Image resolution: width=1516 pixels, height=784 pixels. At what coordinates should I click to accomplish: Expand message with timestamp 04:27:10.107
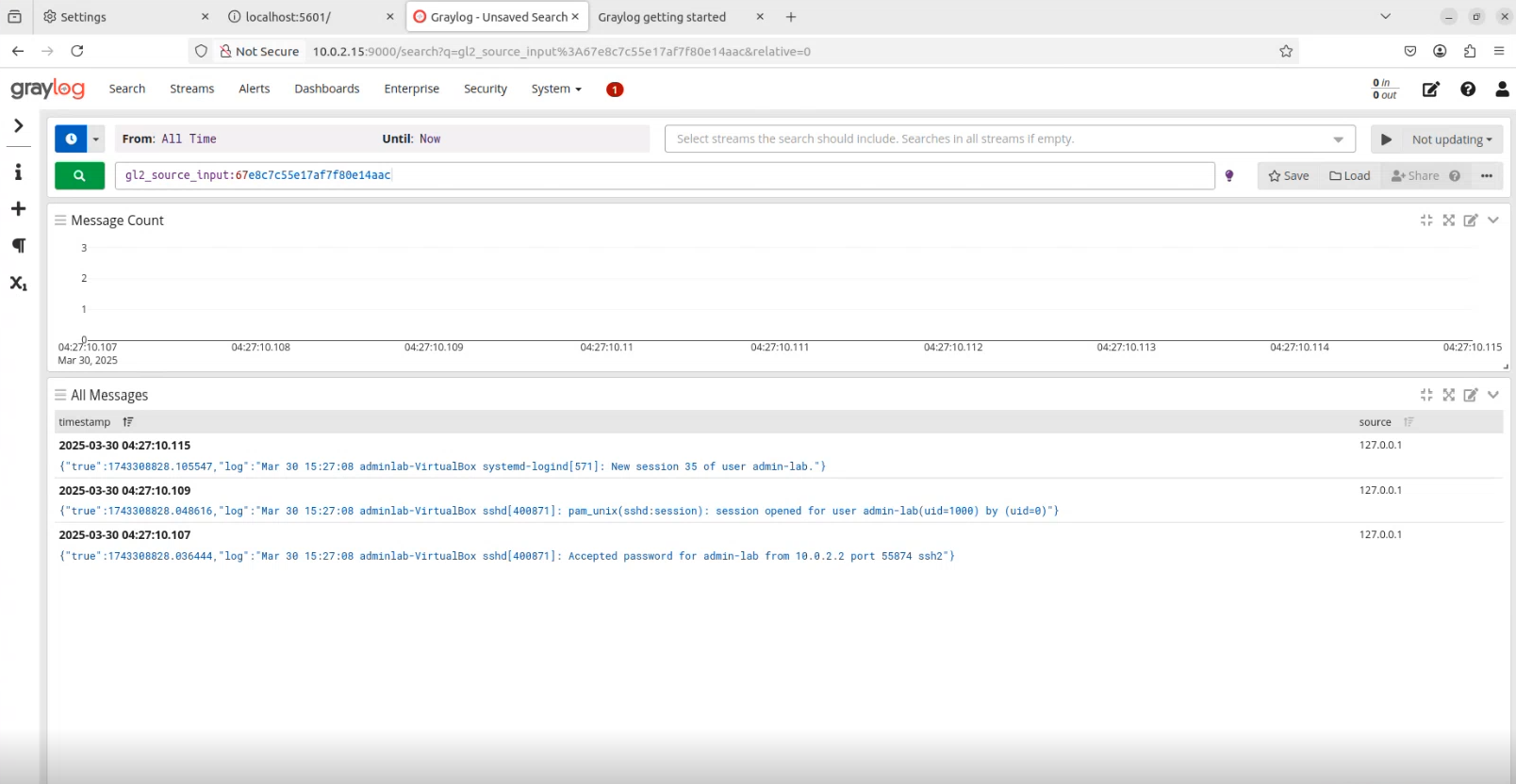(124, 535)
